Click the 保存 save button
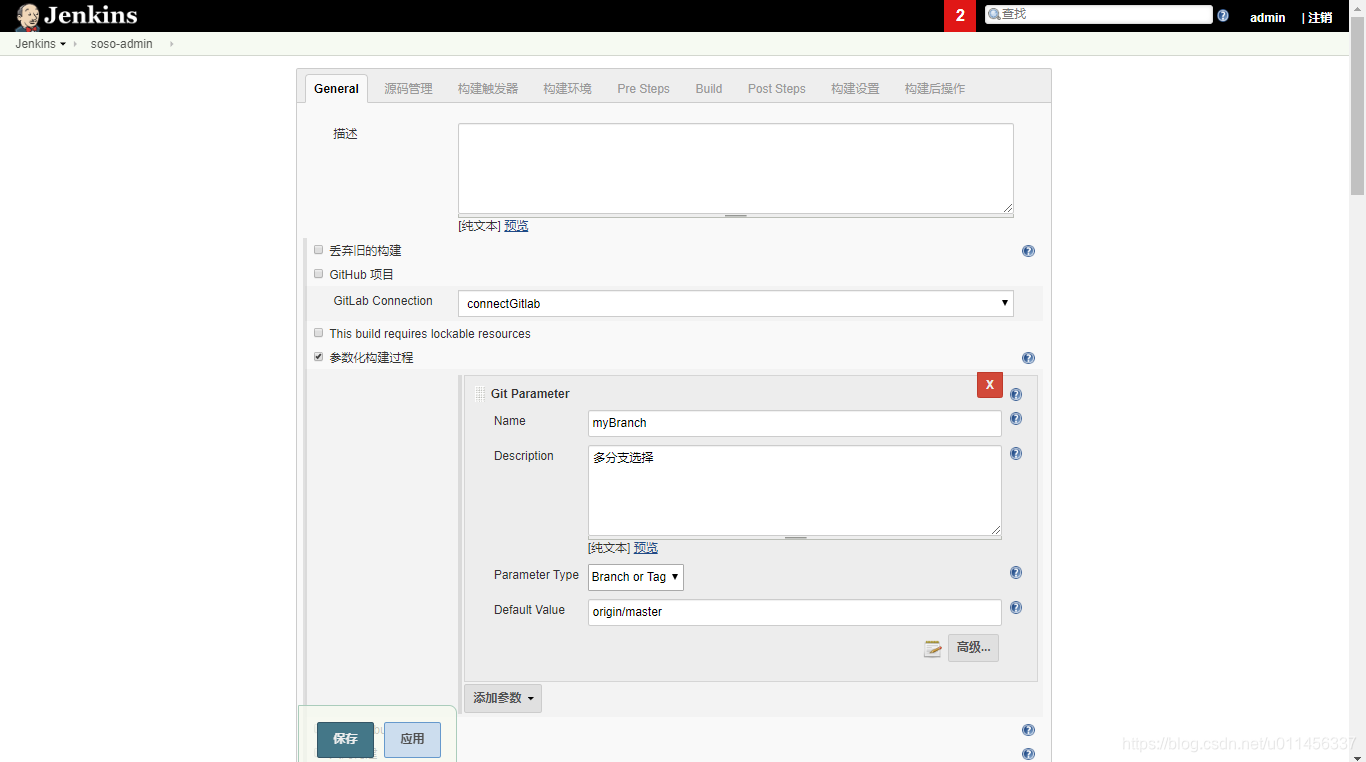This screenshot has height=762, width=1366. point(345,739)
